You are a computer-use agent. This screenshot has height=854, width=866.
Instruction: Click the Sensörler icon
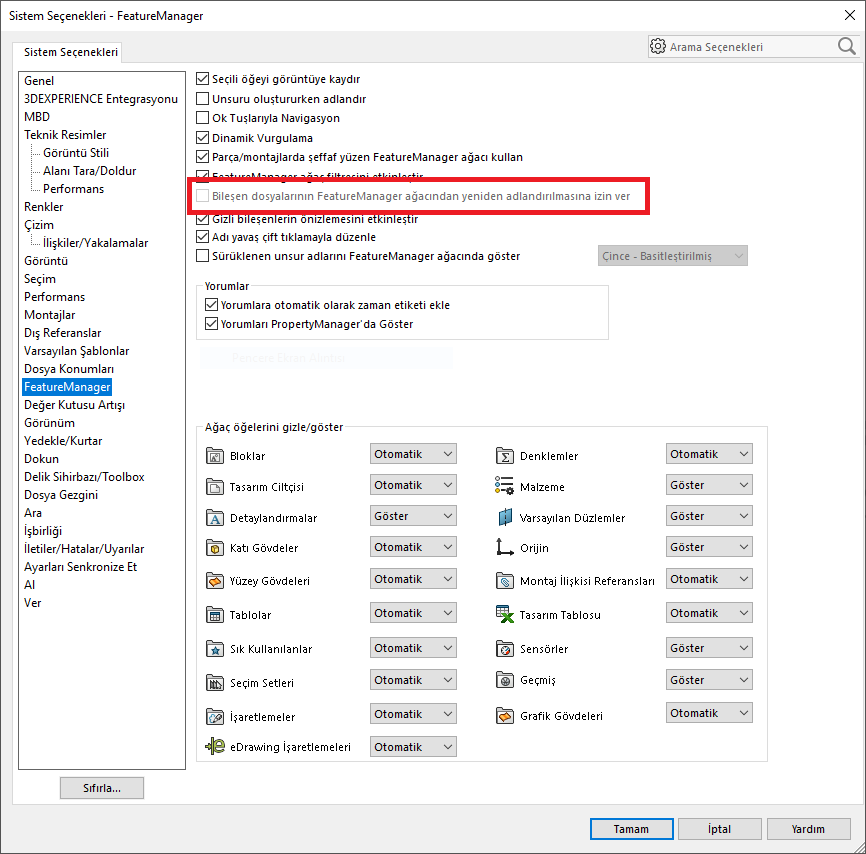(x=504, y=649)
